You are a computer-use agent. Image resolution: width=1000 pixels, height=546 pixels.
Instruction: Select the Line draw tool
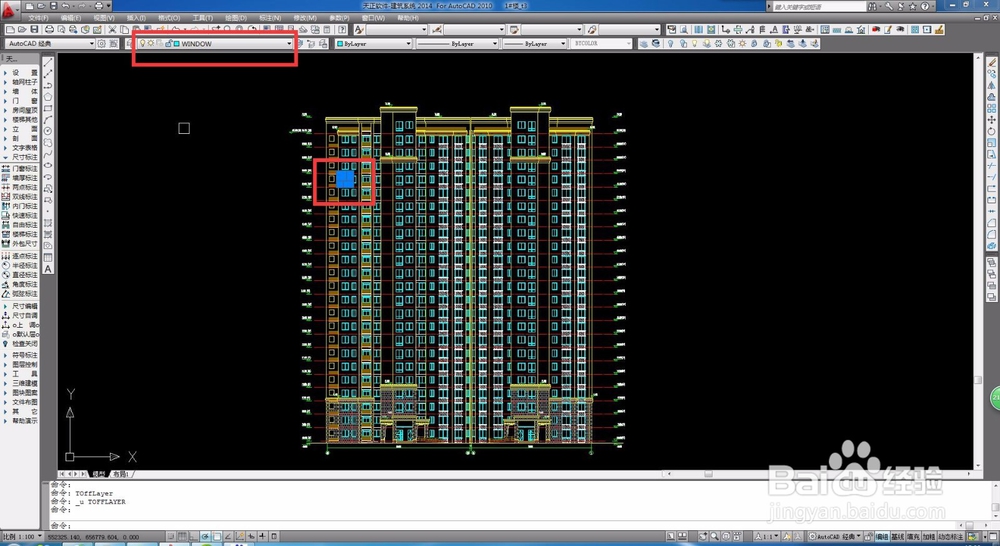(x=48, y=63)
